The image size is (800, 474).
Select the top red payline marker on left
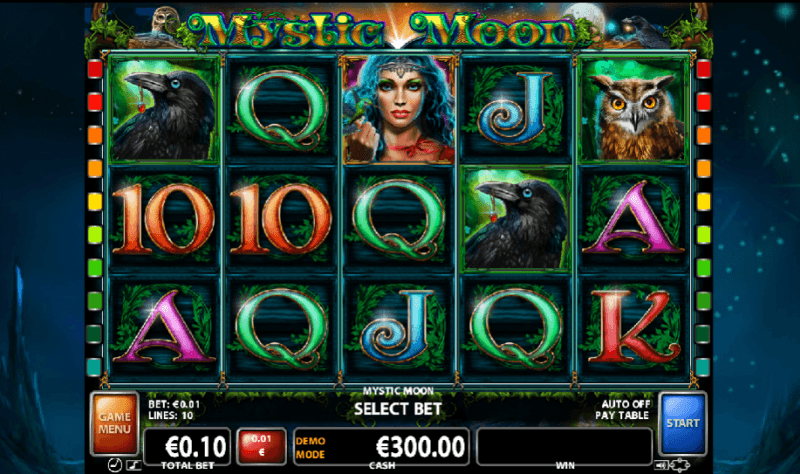(95, 69)
